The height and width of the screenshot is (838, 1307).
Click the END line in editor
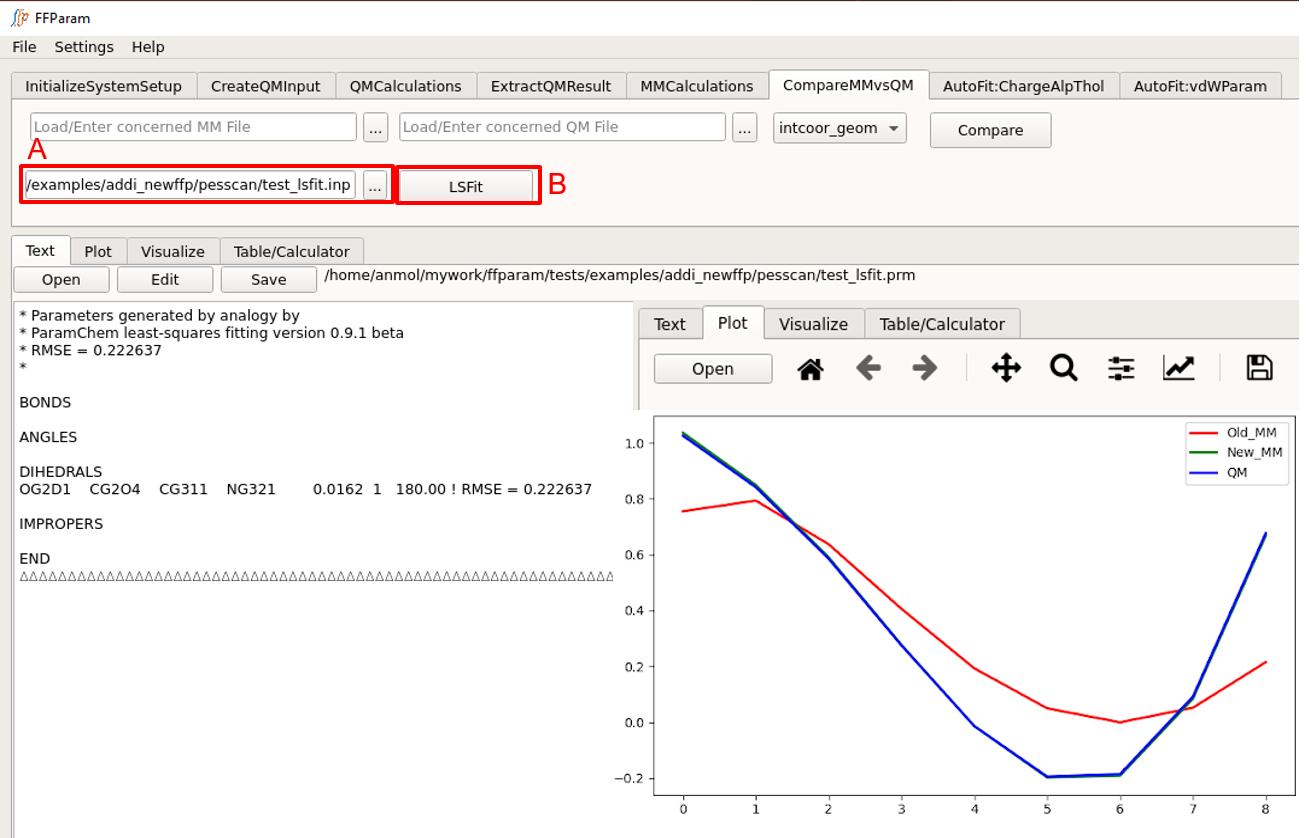[35, 559]
